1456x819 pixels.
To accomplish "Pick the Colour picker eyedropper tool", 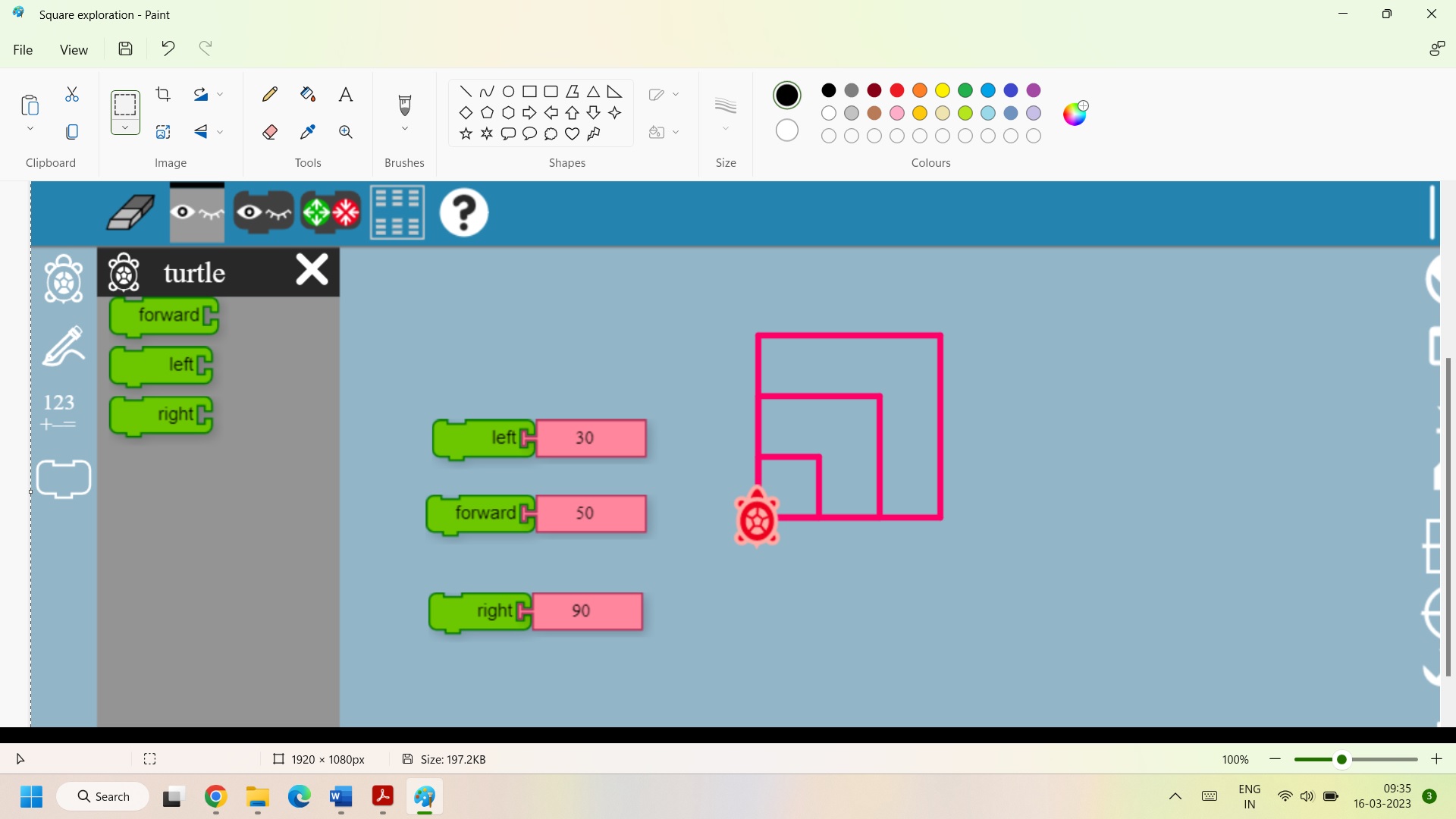I will 307,132.
